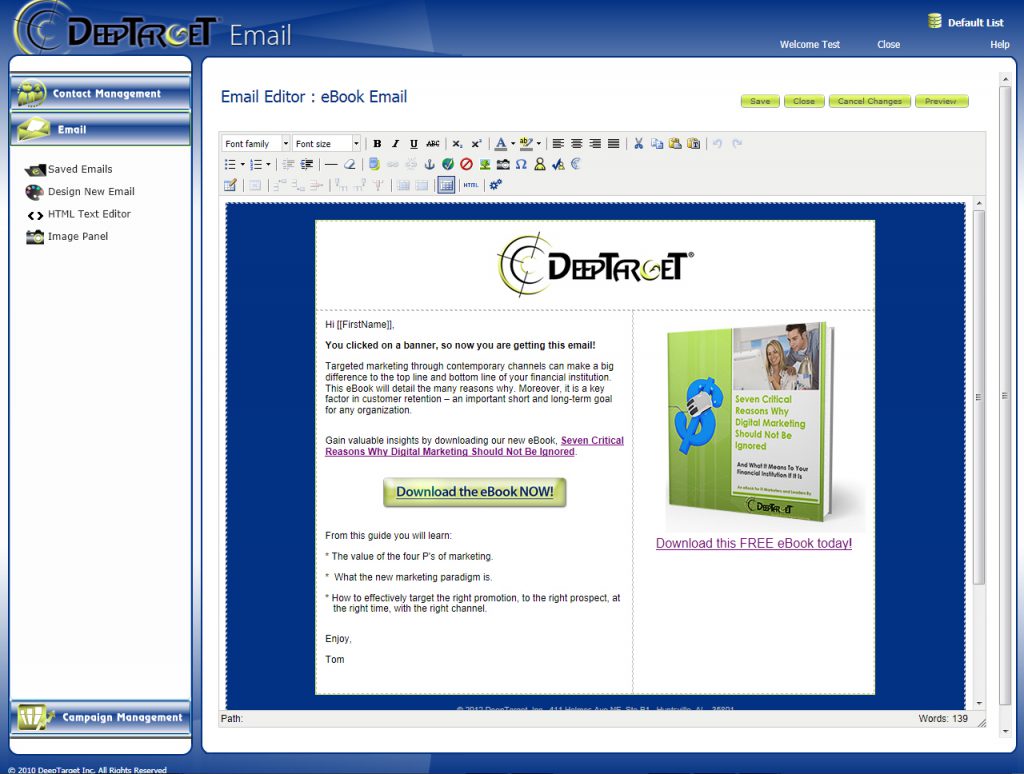The height and width of the screenshot is (774, 1024).
Task: Insert link chain icon
Action: click(x=392, y=165)
